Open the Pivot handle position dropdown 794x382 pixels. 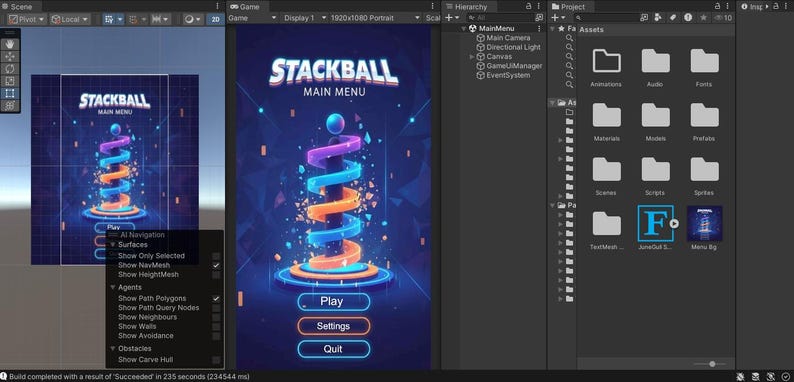pyautogui.click(x=26, y=19)
